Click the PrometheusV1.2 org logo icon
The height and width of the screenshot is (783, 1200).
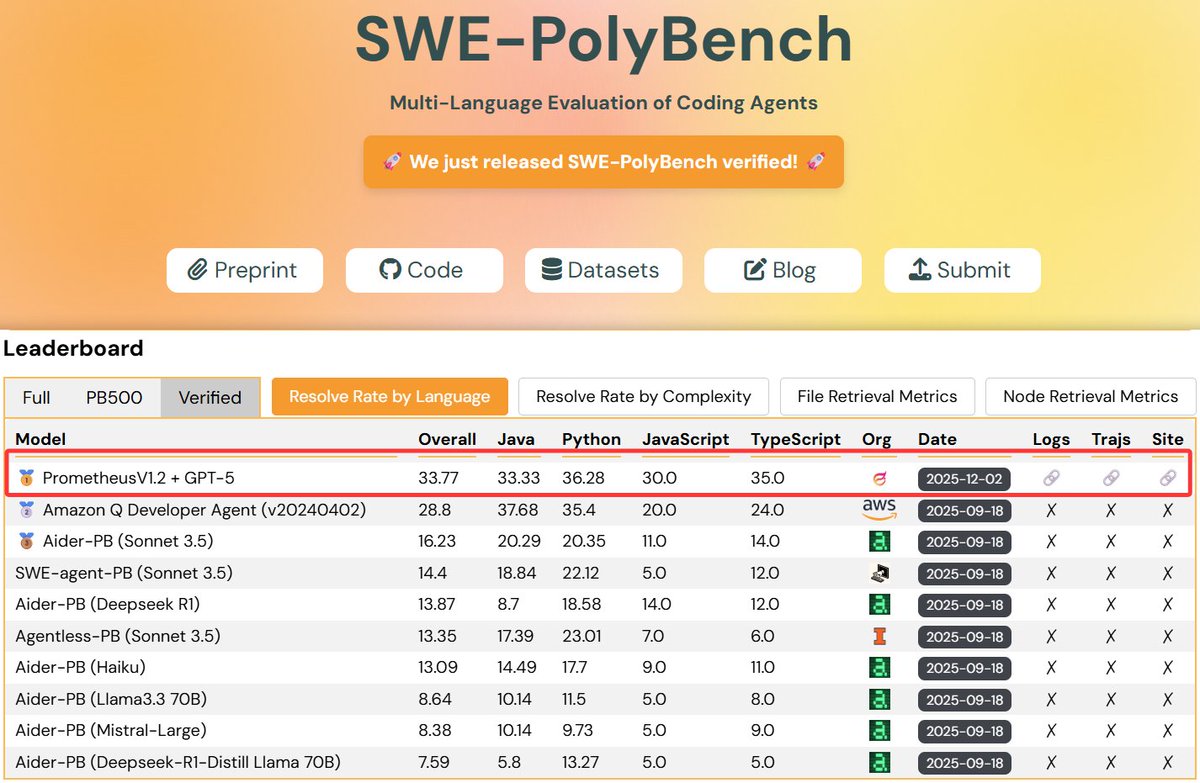coord(879,479)
